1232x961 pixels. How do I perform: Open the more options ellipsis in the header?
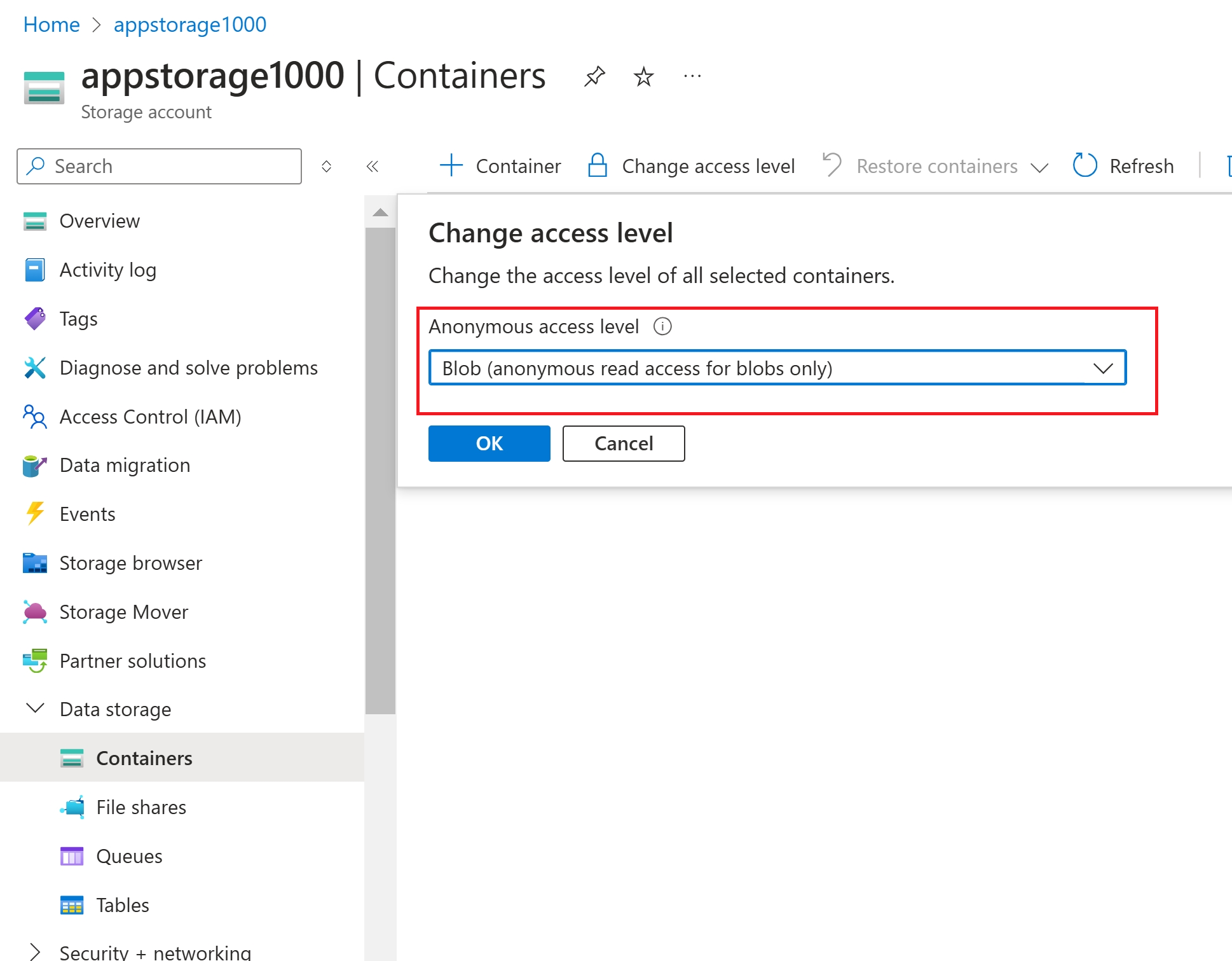point(692,76)
